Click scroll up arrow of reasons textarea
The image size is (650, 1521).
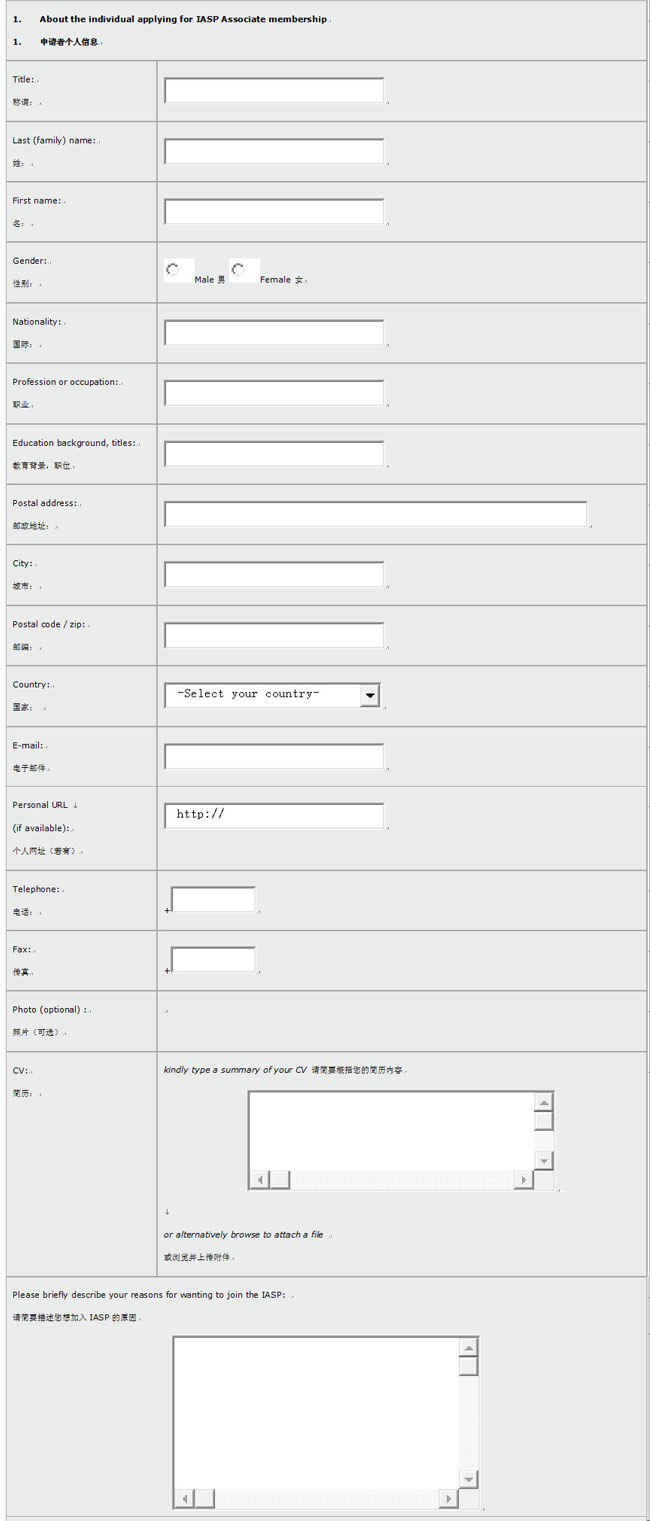(x=468, y=1347)
